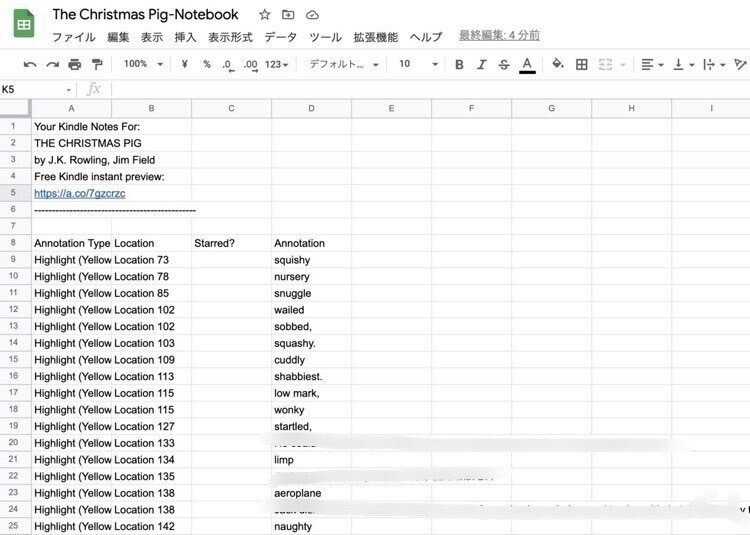Select row 8 header
The width and height of the screenshot is (750, 535).
click(x=13, y=243)
